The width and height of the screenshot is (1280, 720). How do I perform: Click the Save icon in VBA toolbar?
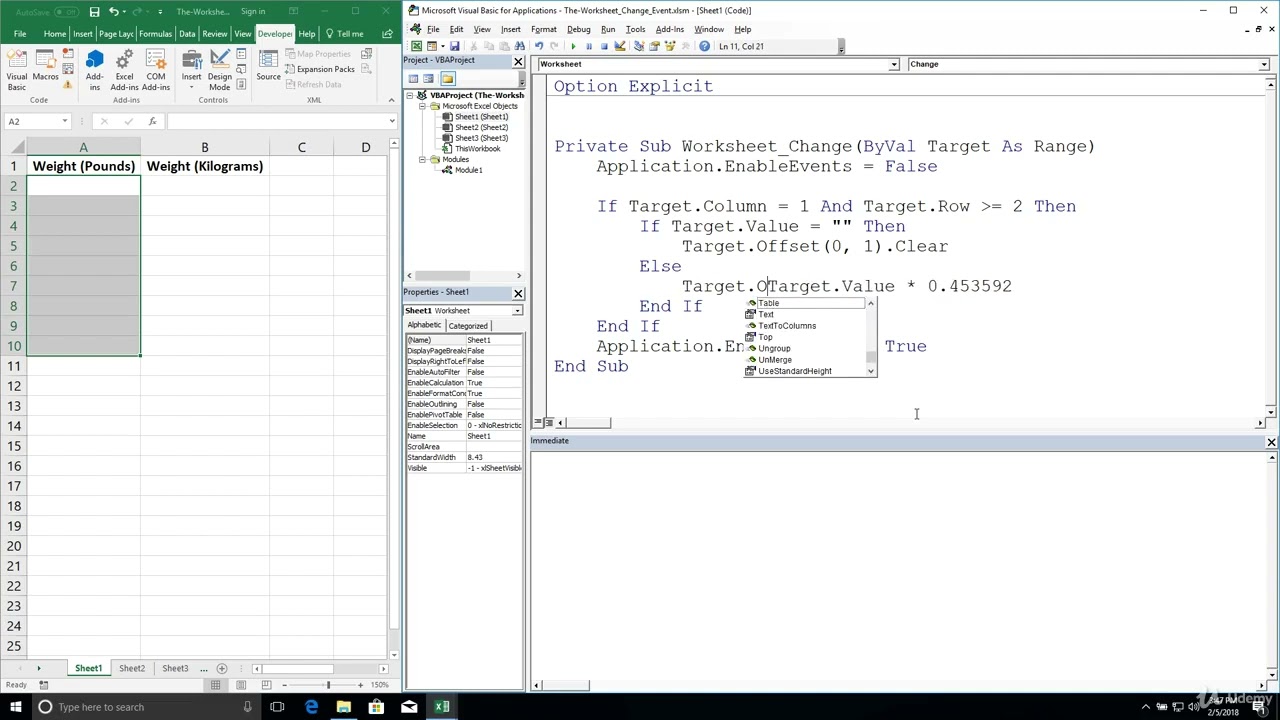pos(454,46)
